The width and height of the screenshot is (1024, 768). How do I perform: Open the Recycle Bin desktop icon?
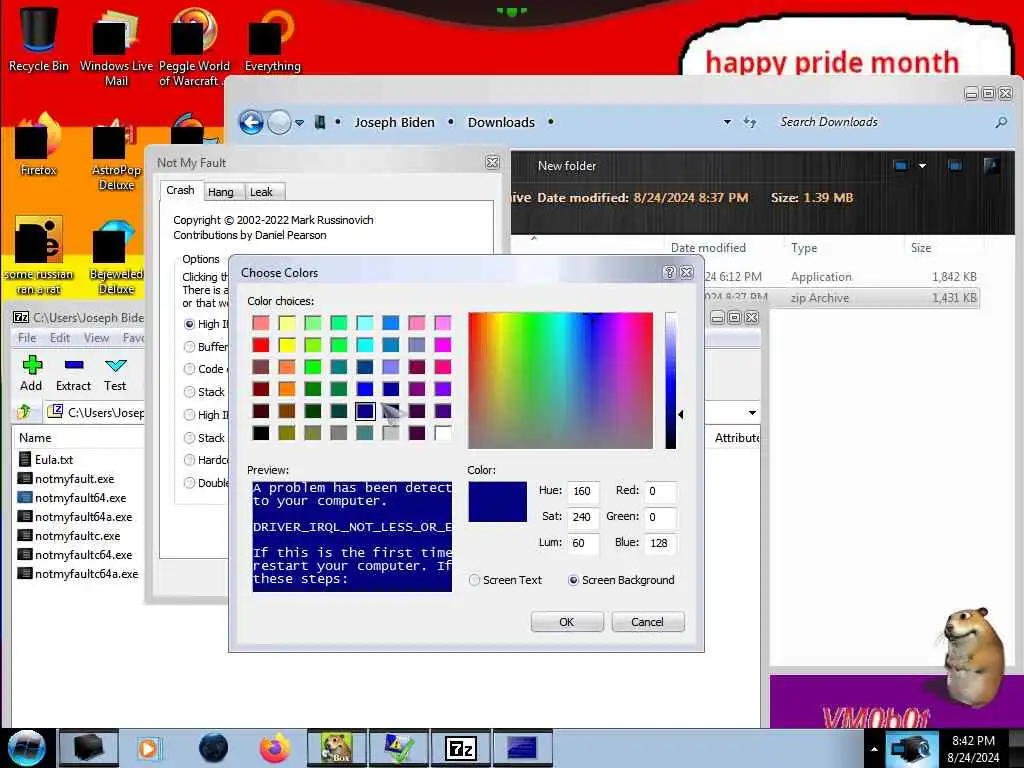[x=38, y=39]
